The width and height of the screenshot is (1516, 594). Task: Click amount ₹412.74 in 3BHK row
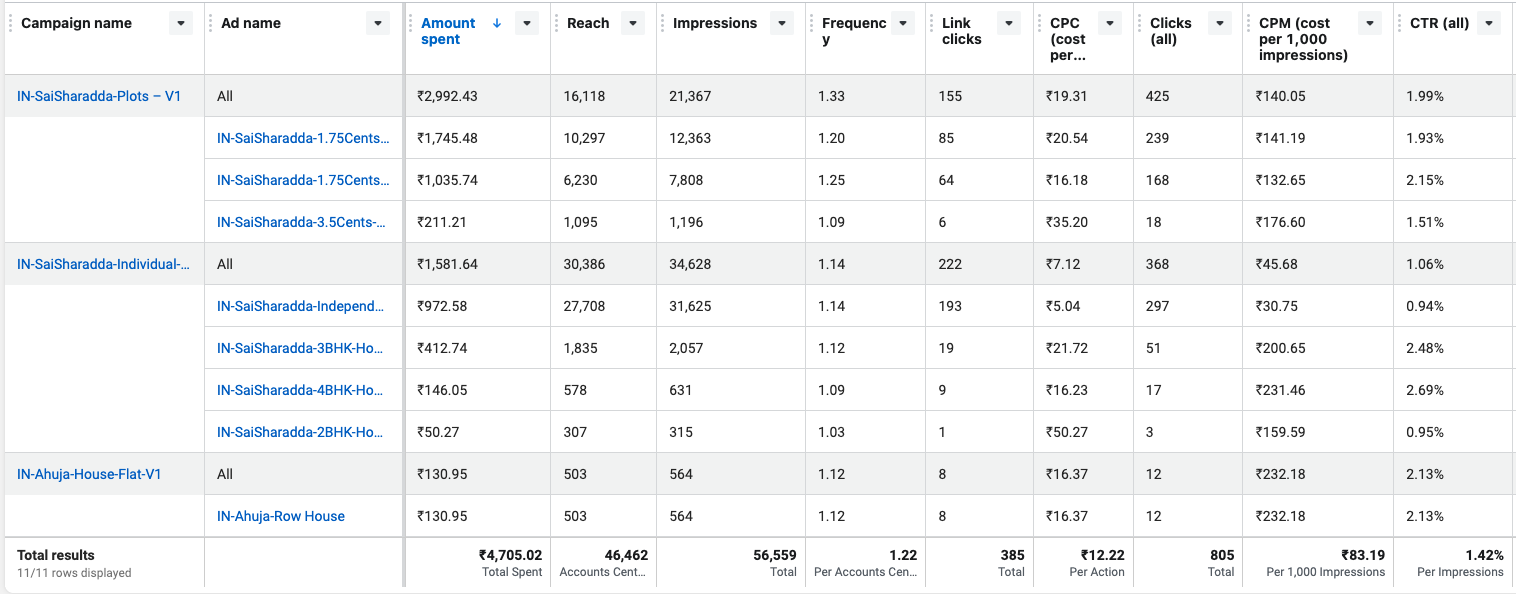click(442, 348)
